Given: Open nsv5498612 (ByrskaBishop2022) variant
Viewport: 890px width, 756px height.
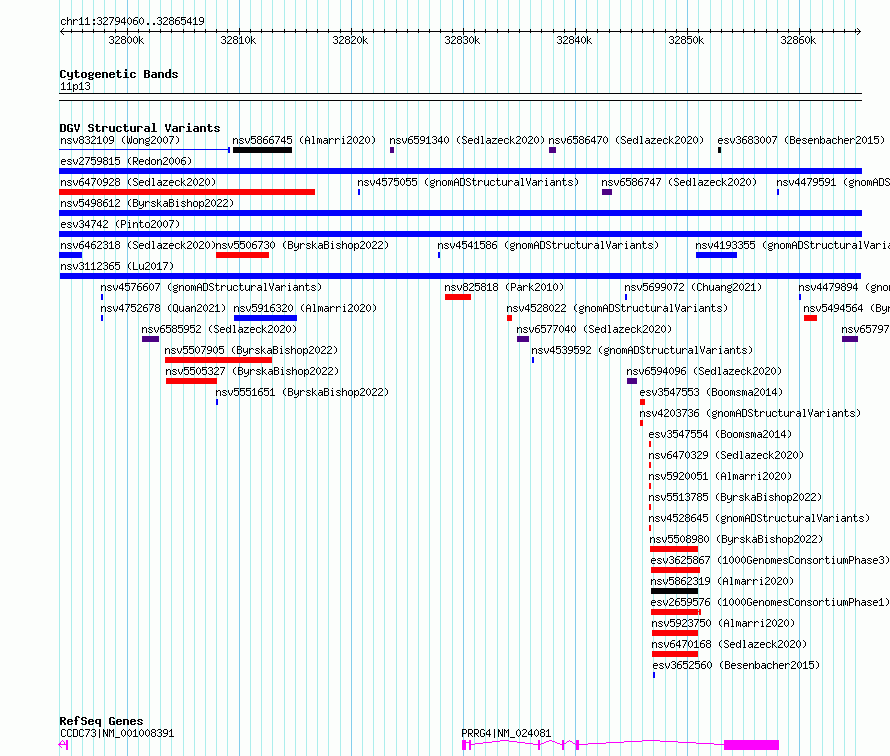Looking at the screenshot, I should point(147,203).
